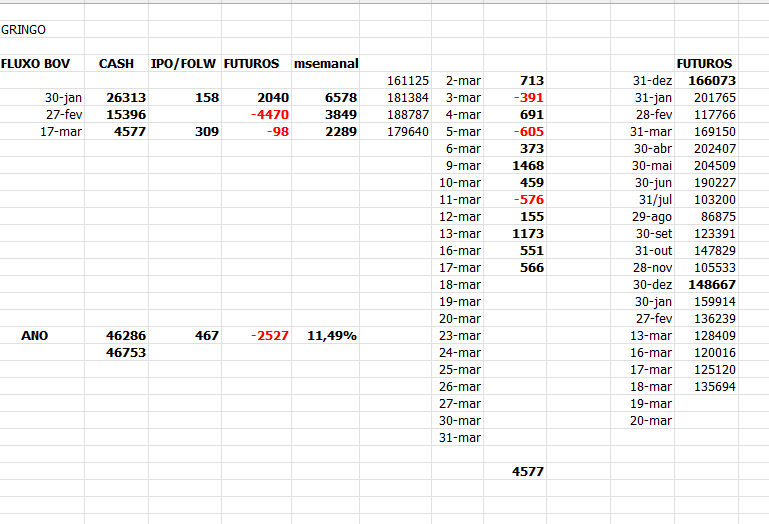Select the 31-mar date cell
The image size is (769, 524).
click(x=460, y=438)
